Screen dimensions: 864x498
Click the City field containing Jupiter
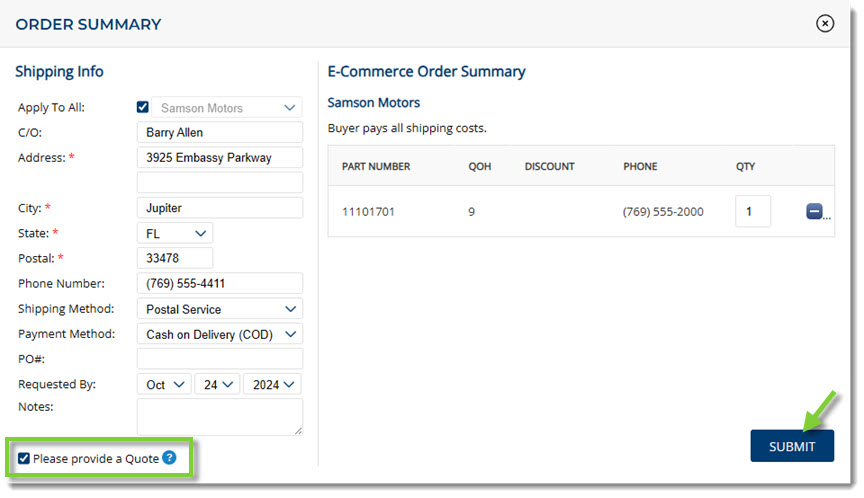[x=220, y=208]
